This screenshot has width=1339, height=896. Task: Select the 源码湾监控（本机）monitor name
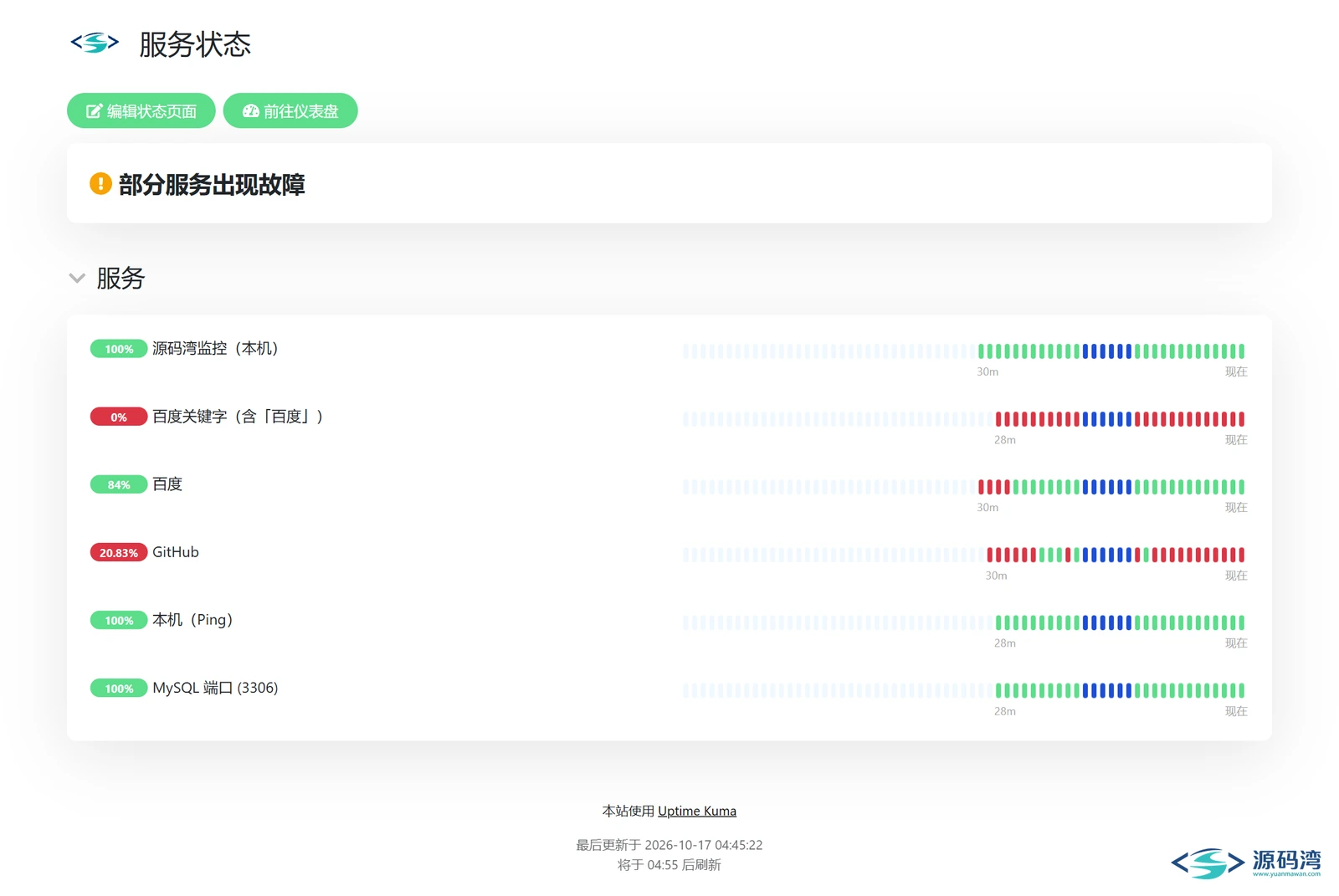(x=215, y=348)
